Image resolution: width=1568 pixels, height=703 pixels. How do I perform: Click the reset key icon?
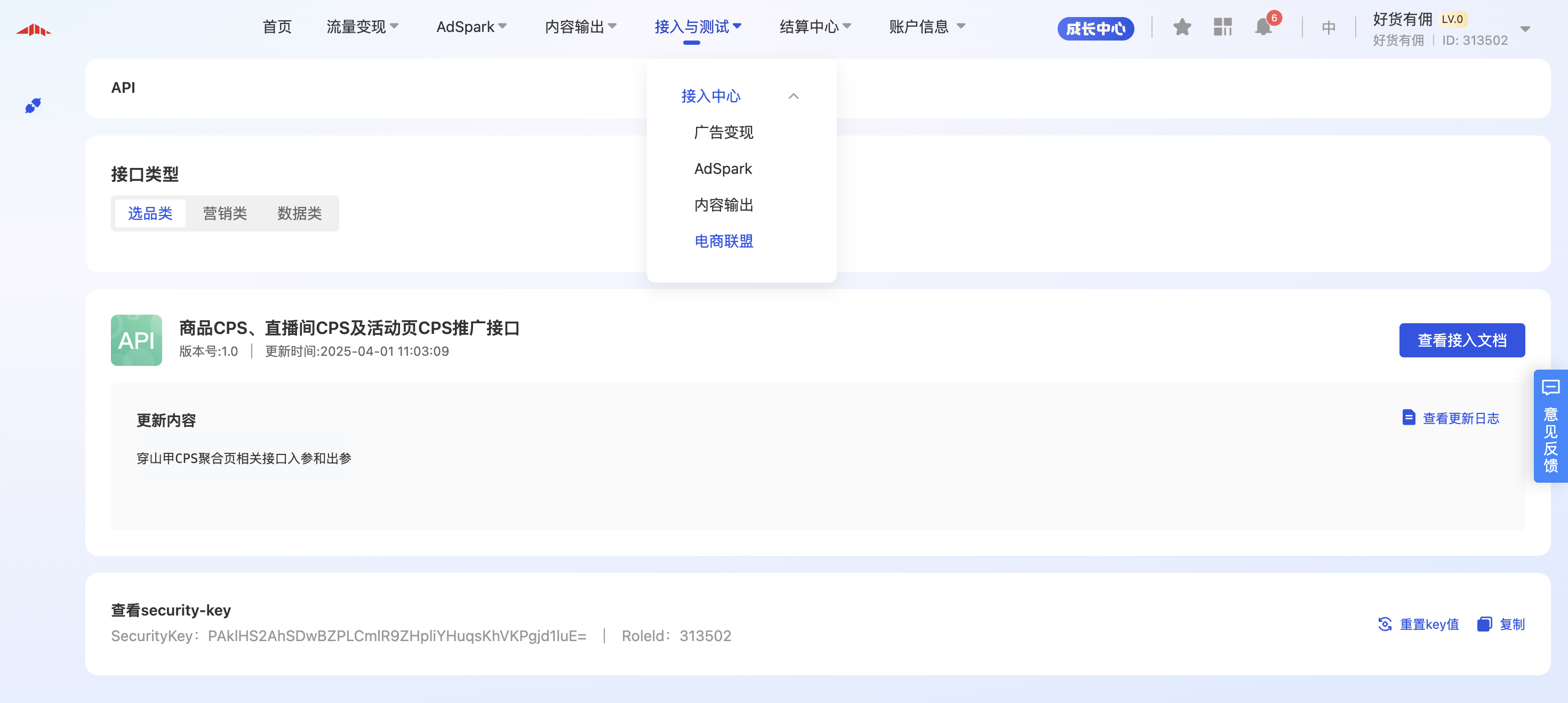[1385, 624]
